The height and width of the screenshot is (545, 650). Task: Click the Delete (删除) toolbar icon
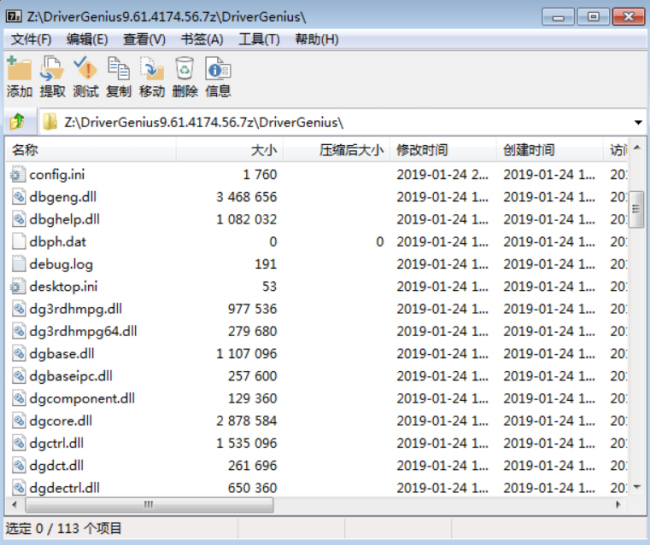[x=185, y=68]
